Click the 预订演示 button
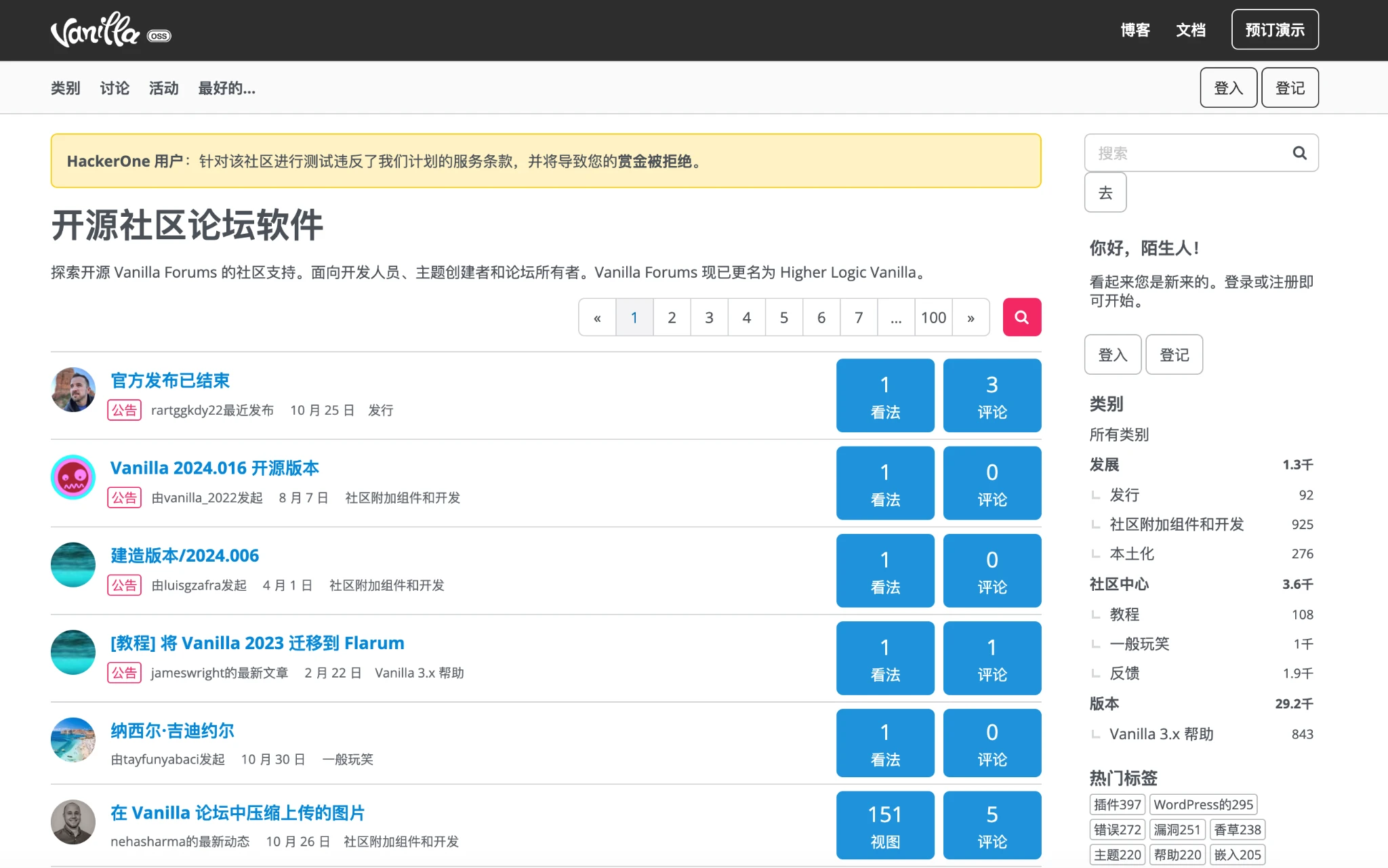This screenshot has height=868, width=1388. (x=1274, y=30)
